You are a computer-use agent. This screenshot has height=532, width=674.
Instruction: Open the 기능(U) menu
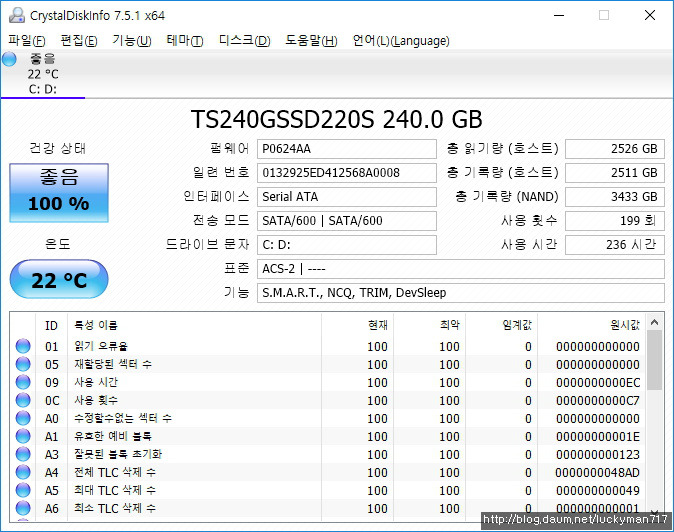(132, 41)
